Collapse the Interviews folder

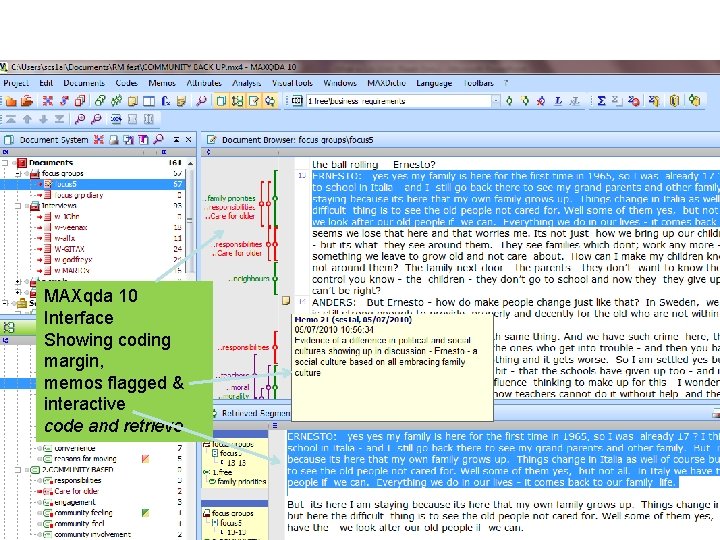point(18,206)
